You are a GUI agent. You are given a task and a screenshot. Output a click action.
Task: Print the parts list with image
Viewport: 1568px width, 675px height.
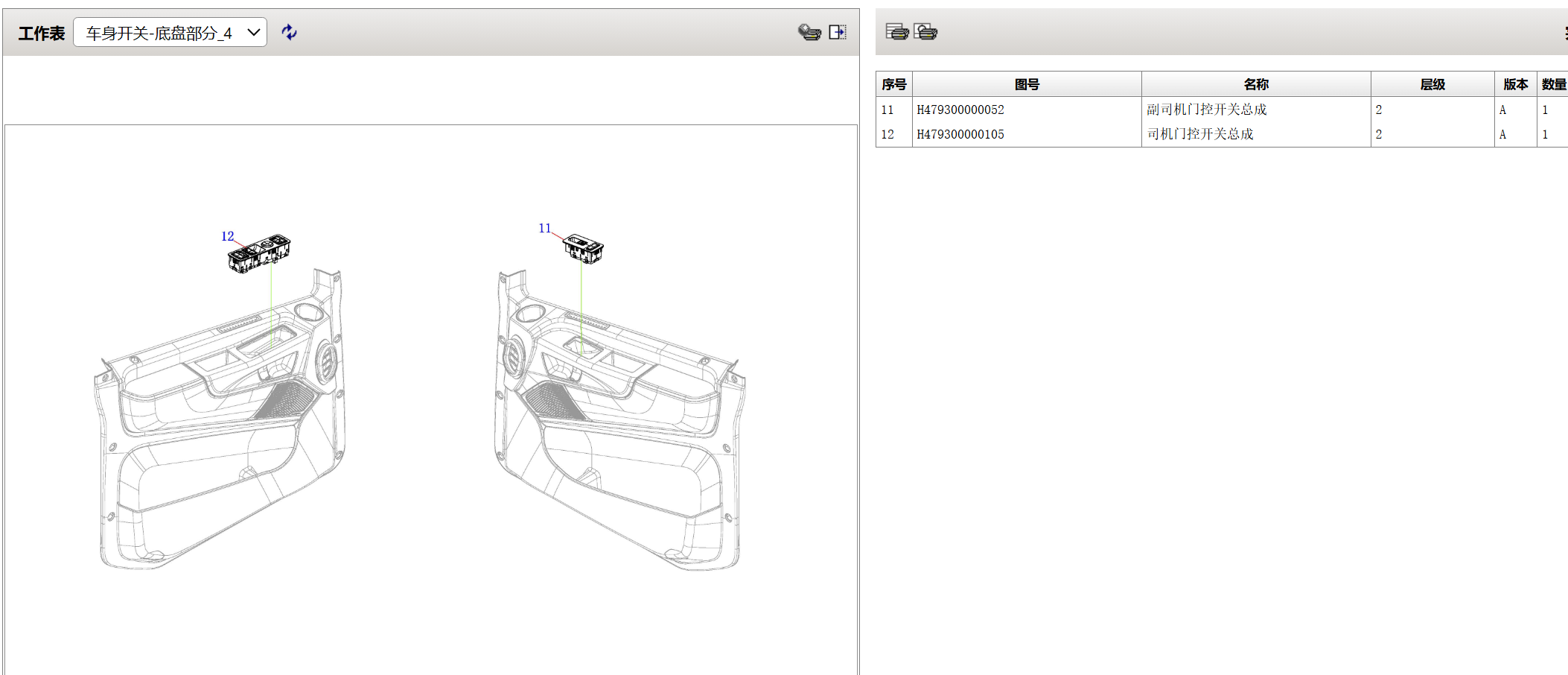click(925, 31)
